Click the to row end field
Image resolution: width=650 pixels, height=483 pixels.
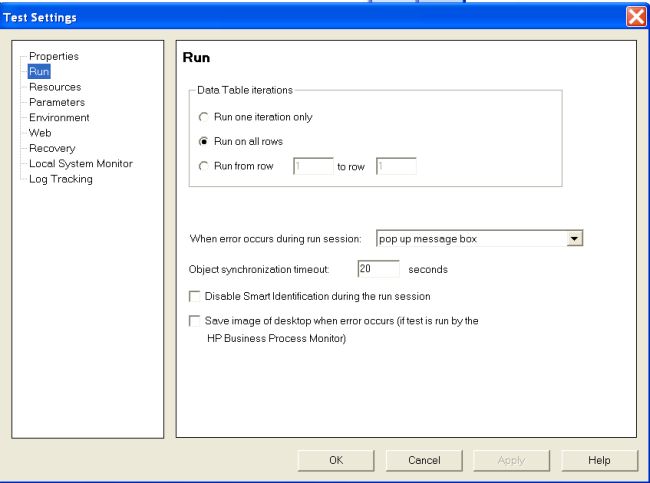[x=396, y=166]
